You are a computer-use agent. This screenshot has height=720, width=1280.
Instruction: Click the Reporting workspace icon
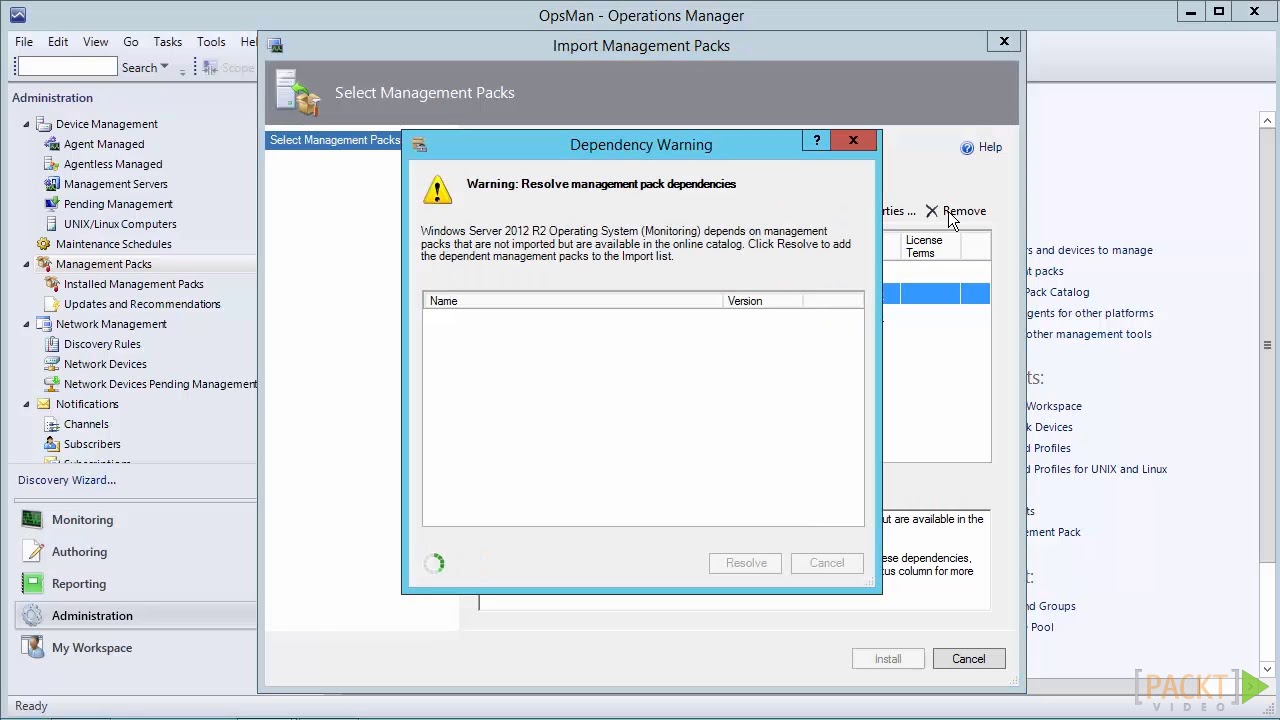click(32, 584)
